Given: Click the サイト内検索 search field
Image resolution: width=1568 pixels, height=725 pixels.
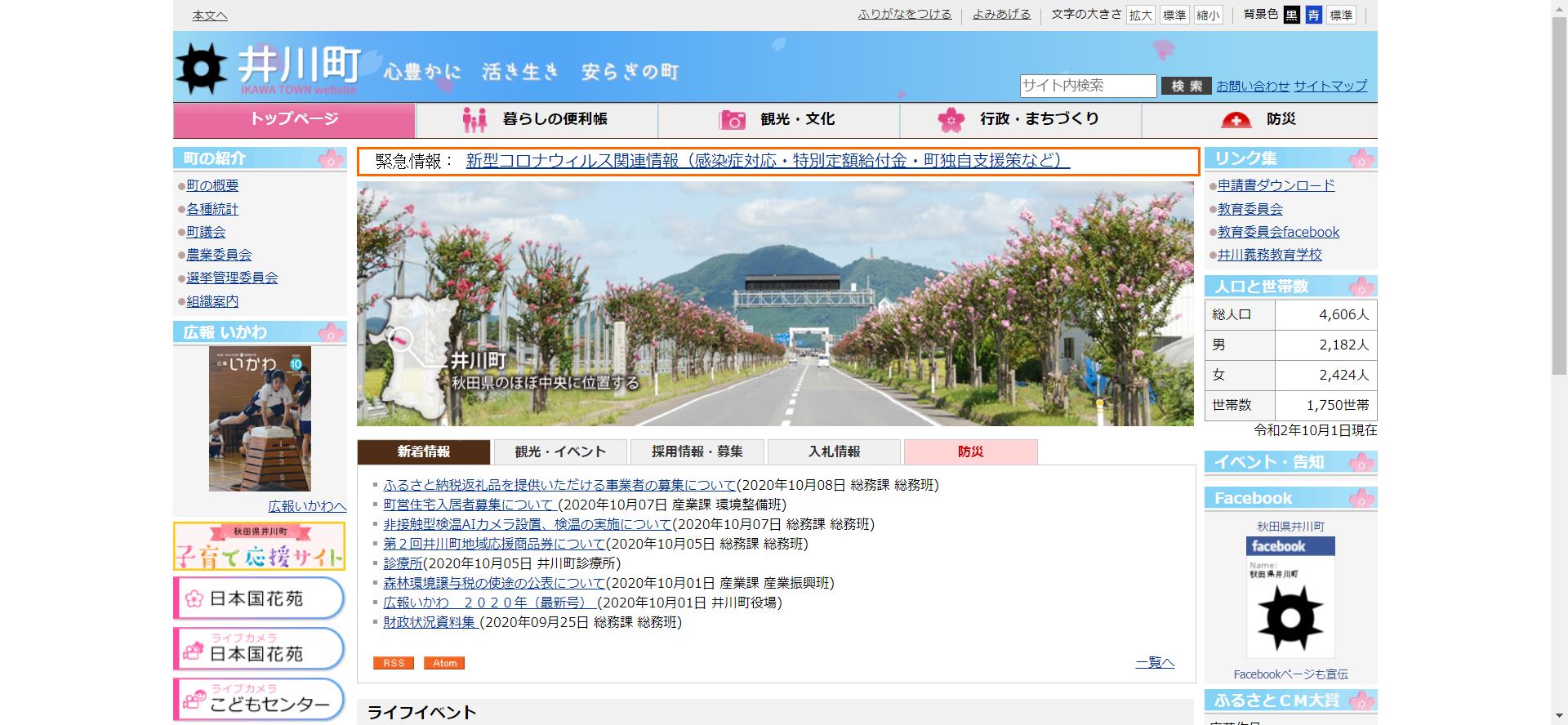Looking at the screenshot, I should 1087,86.
